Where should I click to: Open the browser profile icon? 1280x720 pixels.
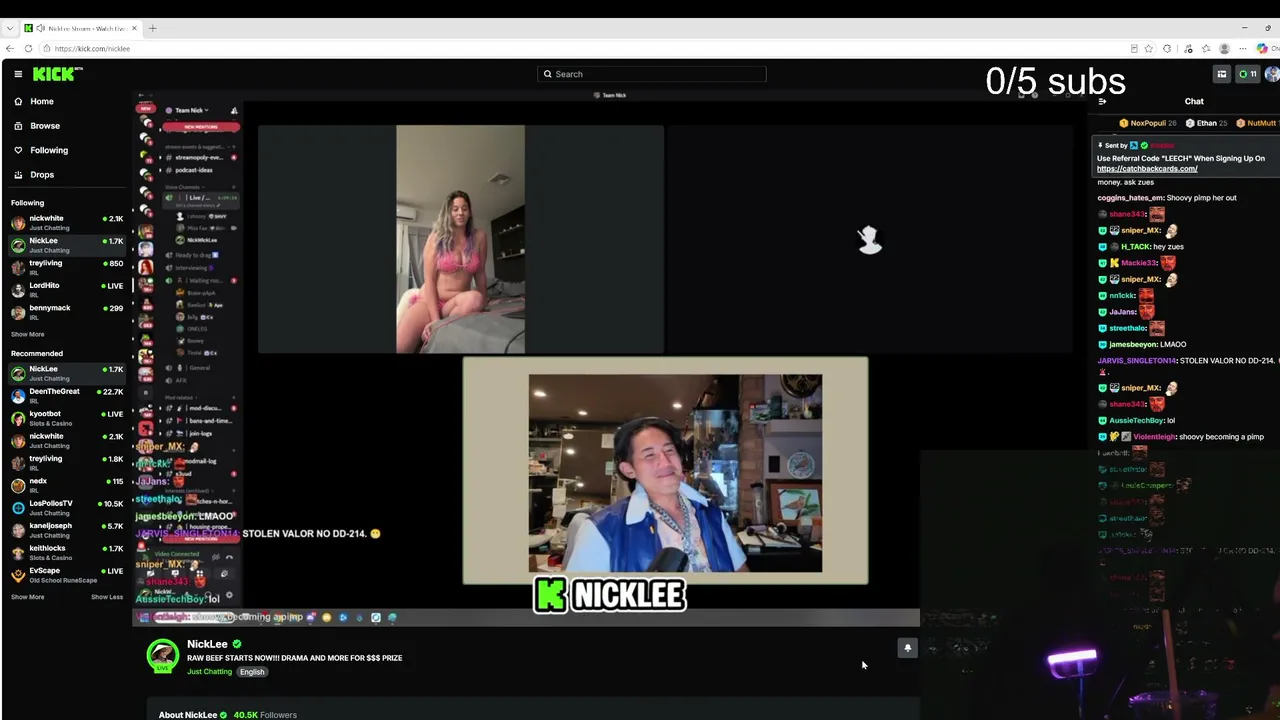click(x=1225, y=48)
